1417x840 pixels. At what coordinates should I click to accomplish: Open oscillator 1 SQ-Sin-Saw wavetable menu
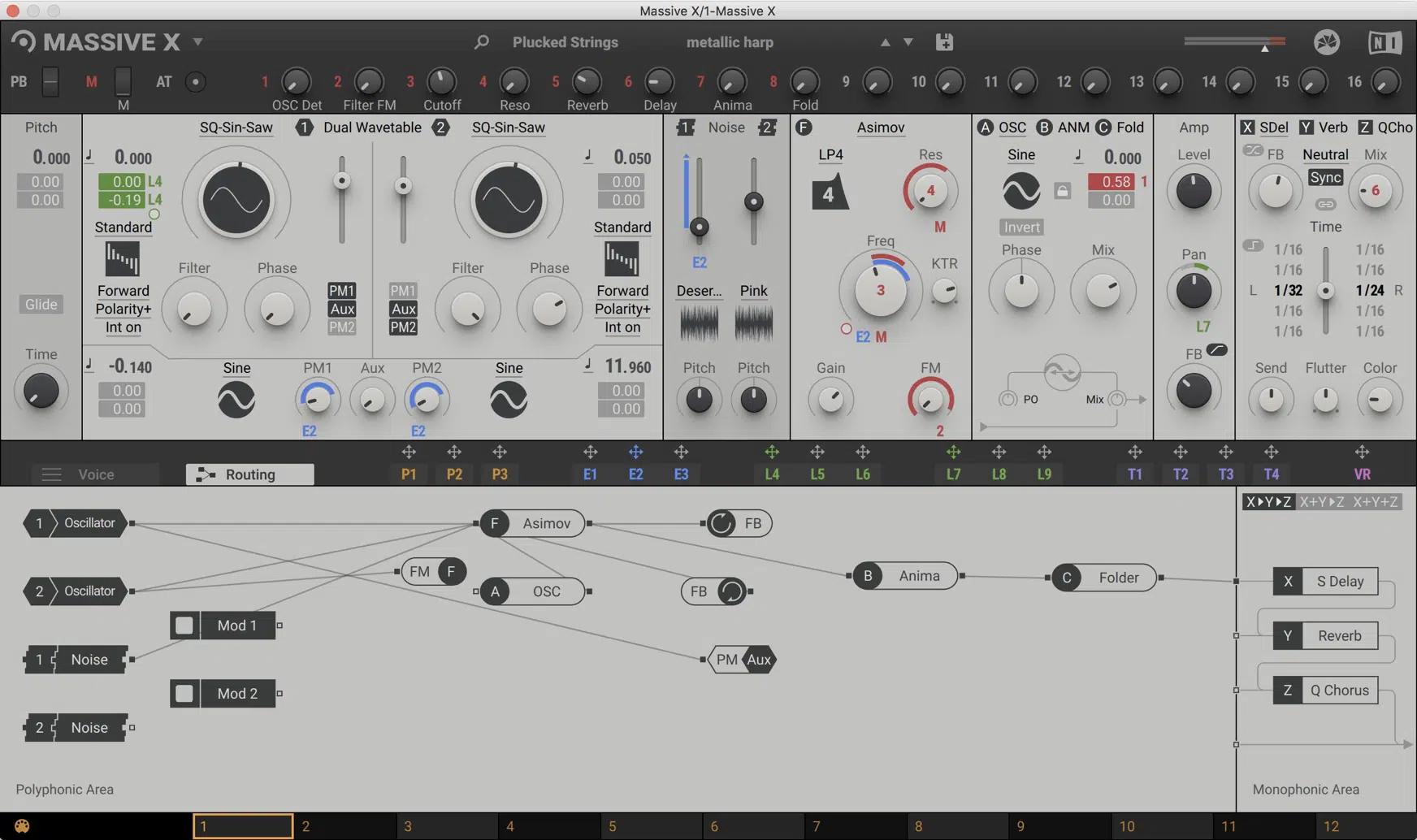coord(236,128)
